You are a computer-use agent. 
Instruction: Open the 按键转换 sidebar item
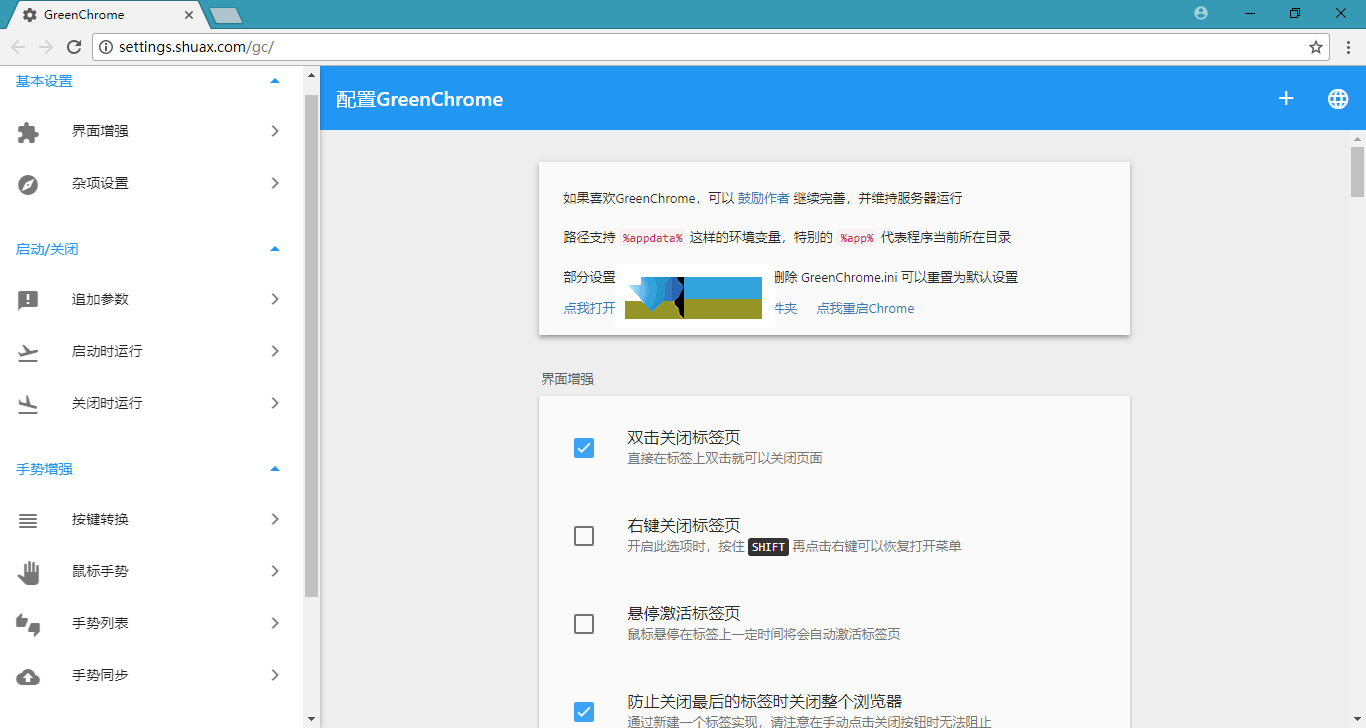(100, 520)
